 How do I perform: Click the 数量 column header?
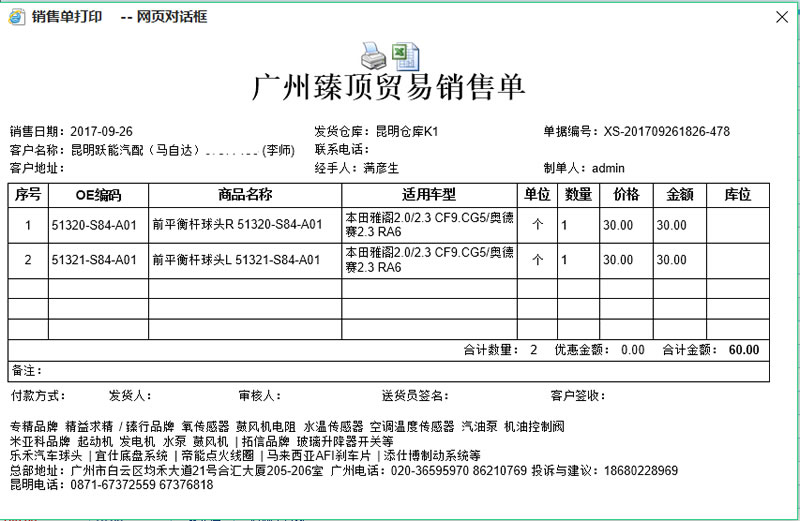pyautogui.click(x=578, y=195)
